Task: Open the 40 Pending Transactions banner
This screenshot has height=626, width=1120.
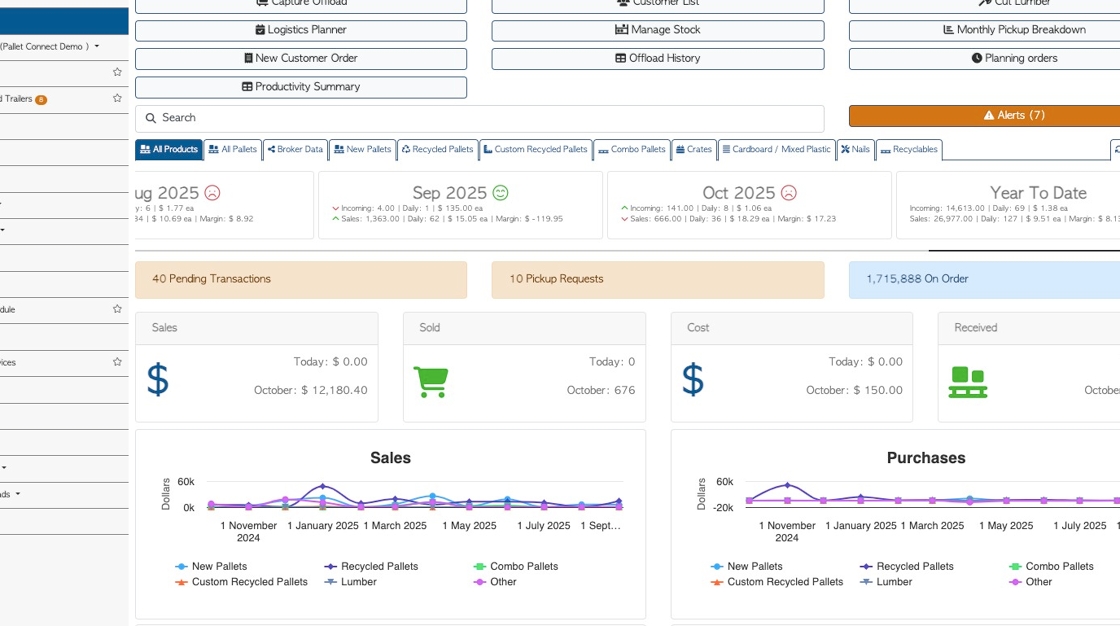Action: pos(301,279)
